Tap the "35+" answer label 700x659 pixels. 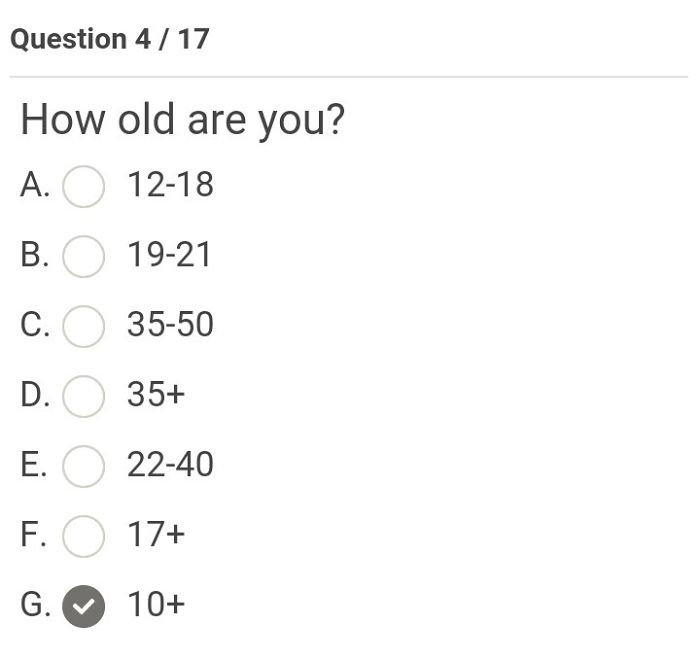156,395
